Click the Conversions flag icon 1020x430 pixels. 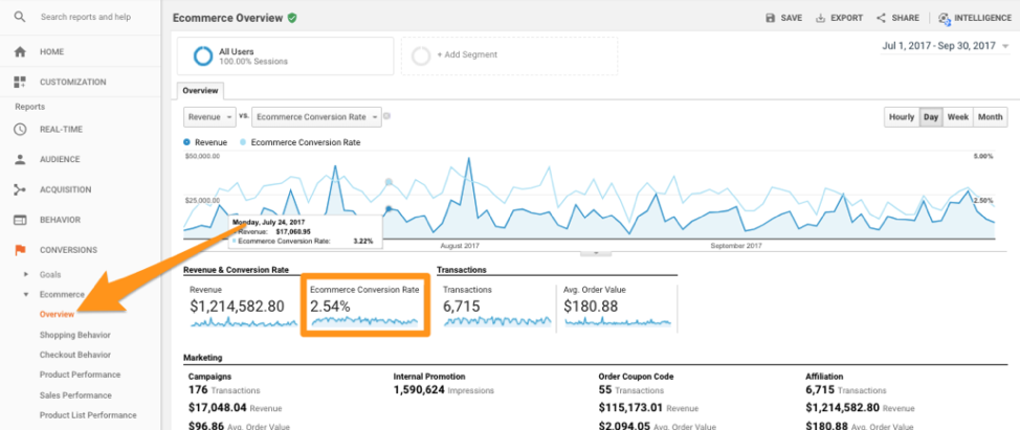[20, 249]
